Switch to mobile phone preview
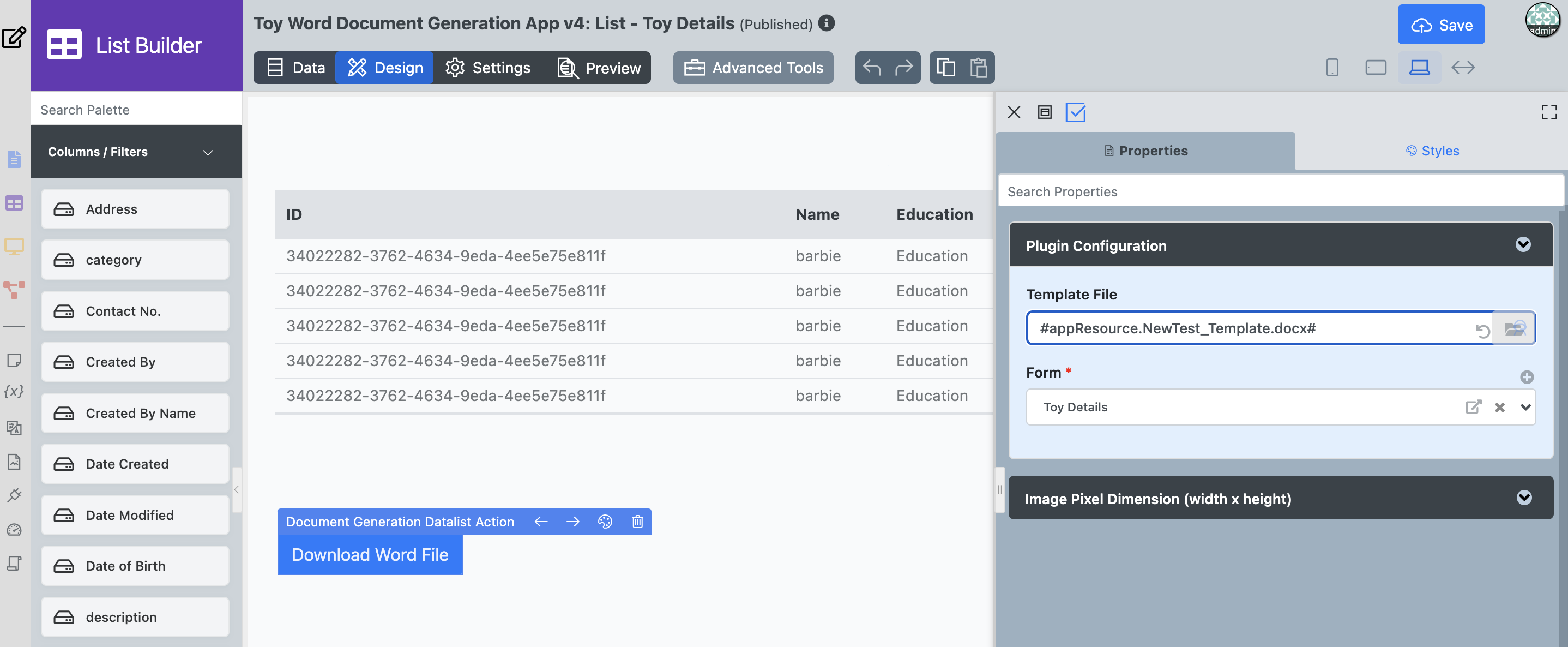 tap(1332, 68)
